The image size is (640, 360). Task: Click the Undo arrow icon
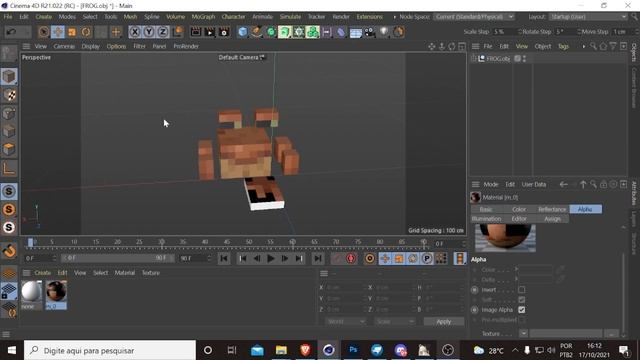tap(11, 32)
